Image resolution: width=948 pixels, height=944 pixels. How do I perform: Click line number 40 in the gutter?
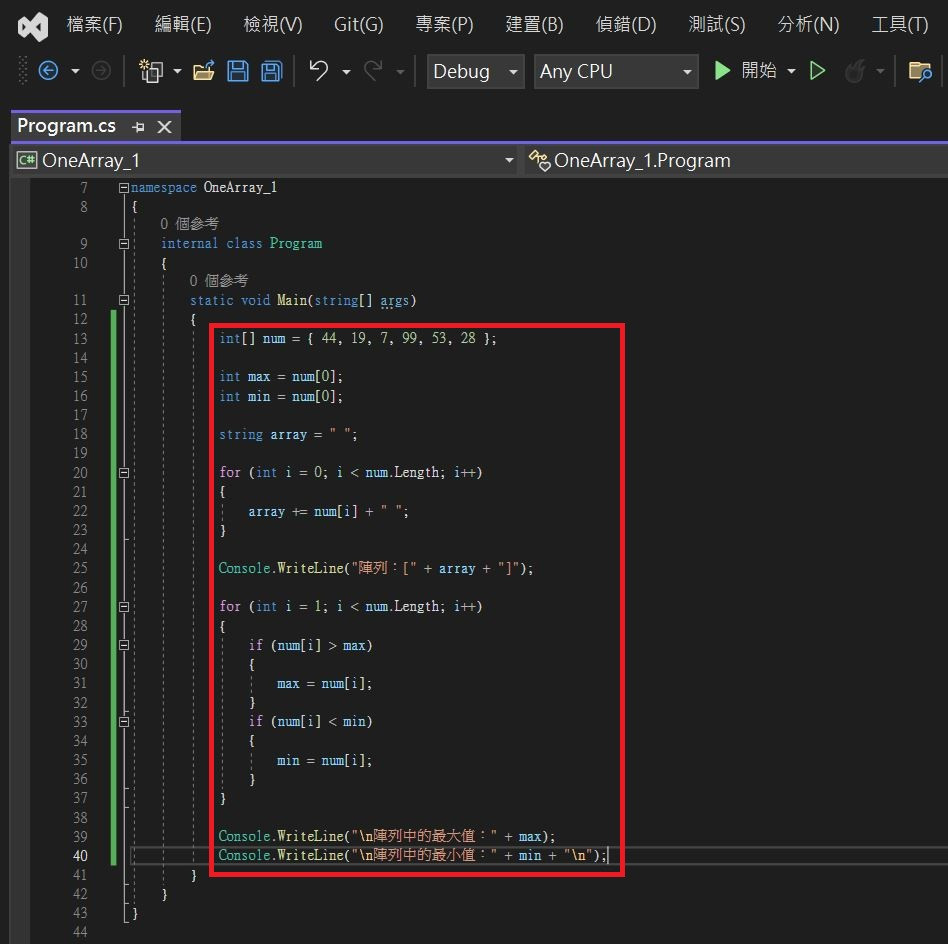click(x=80, y=856)
